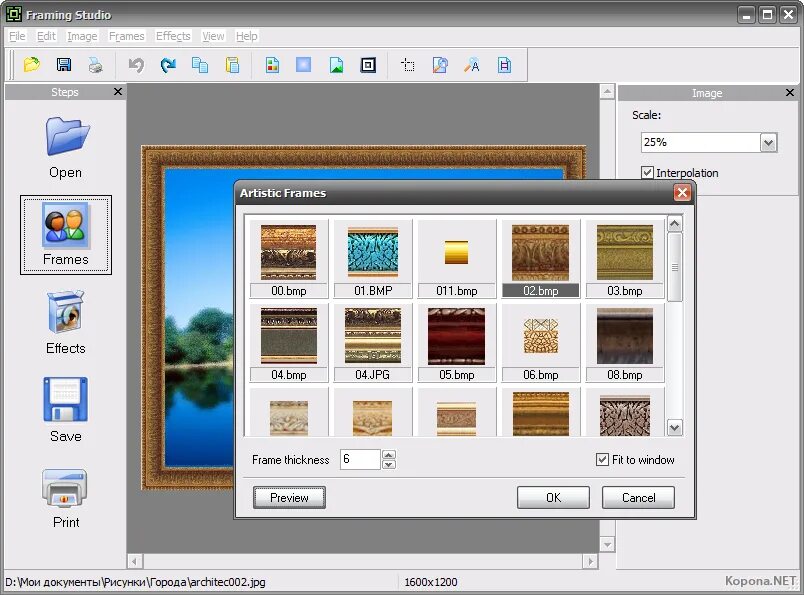The width and height of the screenshot is (804, 595).
Task: Open the Scale dropdown in the Image panel
Action: click(x=769, y=142)
